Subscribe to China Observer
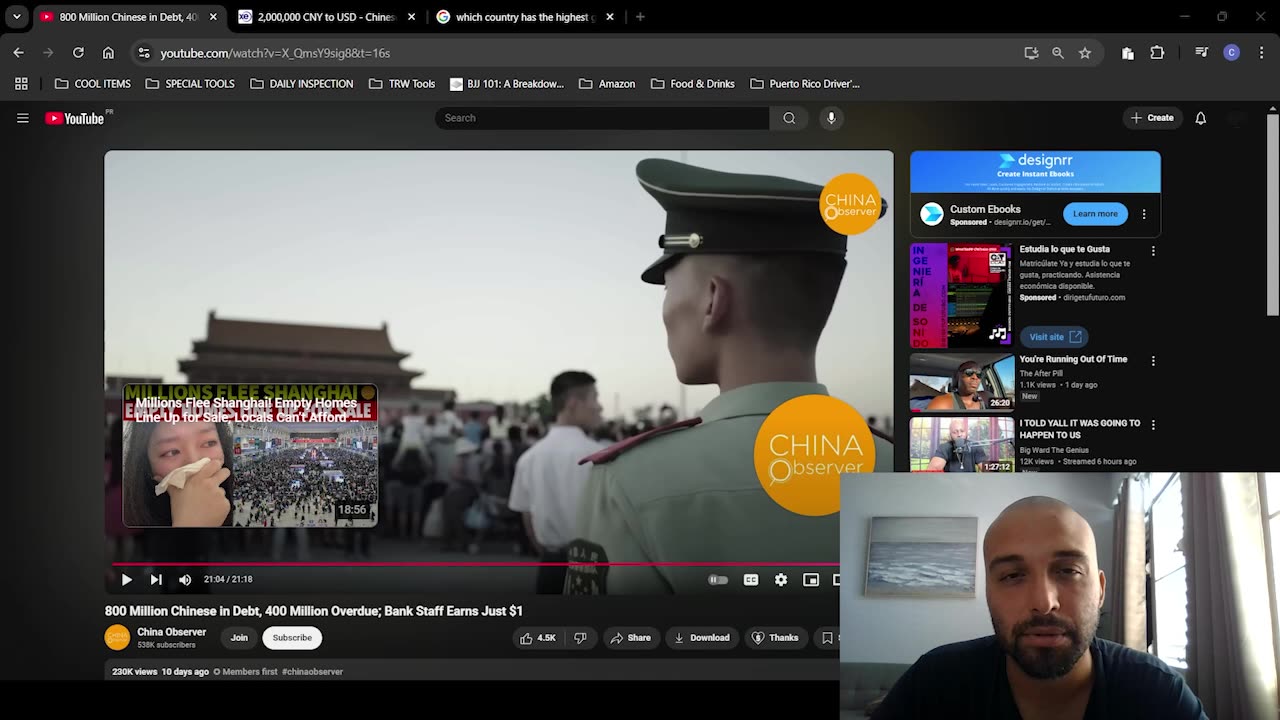Screen dimensions: 1280x720 pos(292,638)
